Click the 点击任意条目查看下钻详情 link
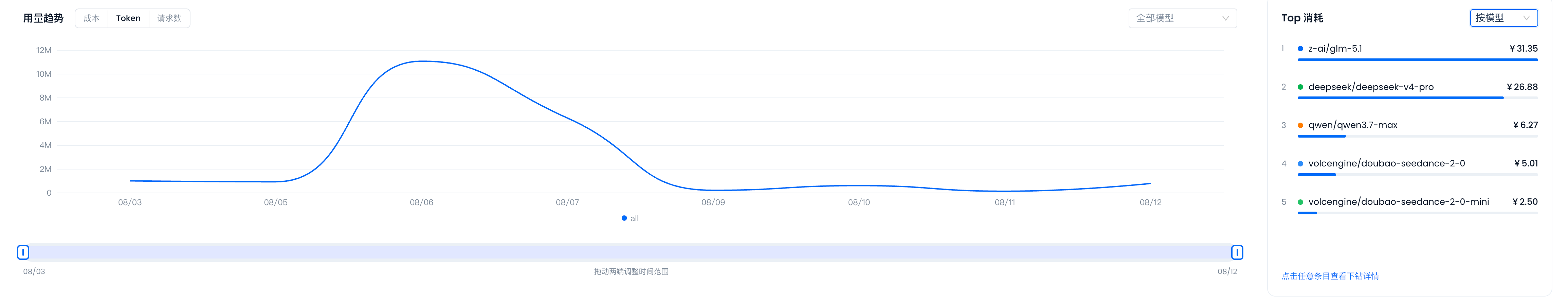Image resolution: width=1568 pixels, height=303 pixels. point(1330,276)
